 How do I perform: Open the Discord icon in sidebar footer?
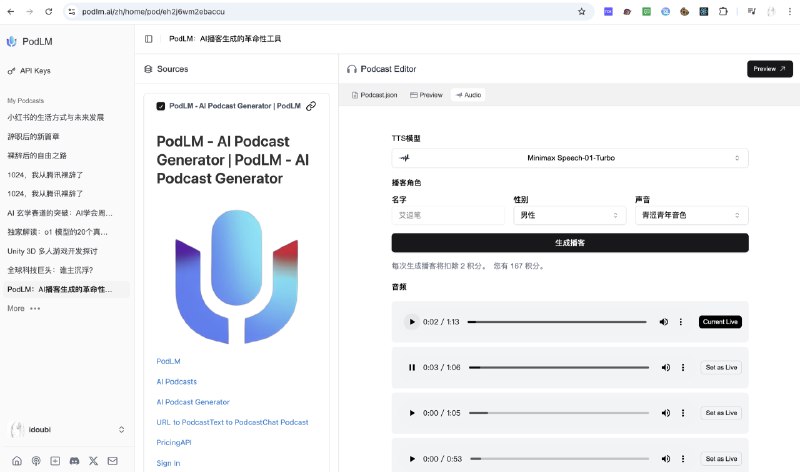point(74,461)
